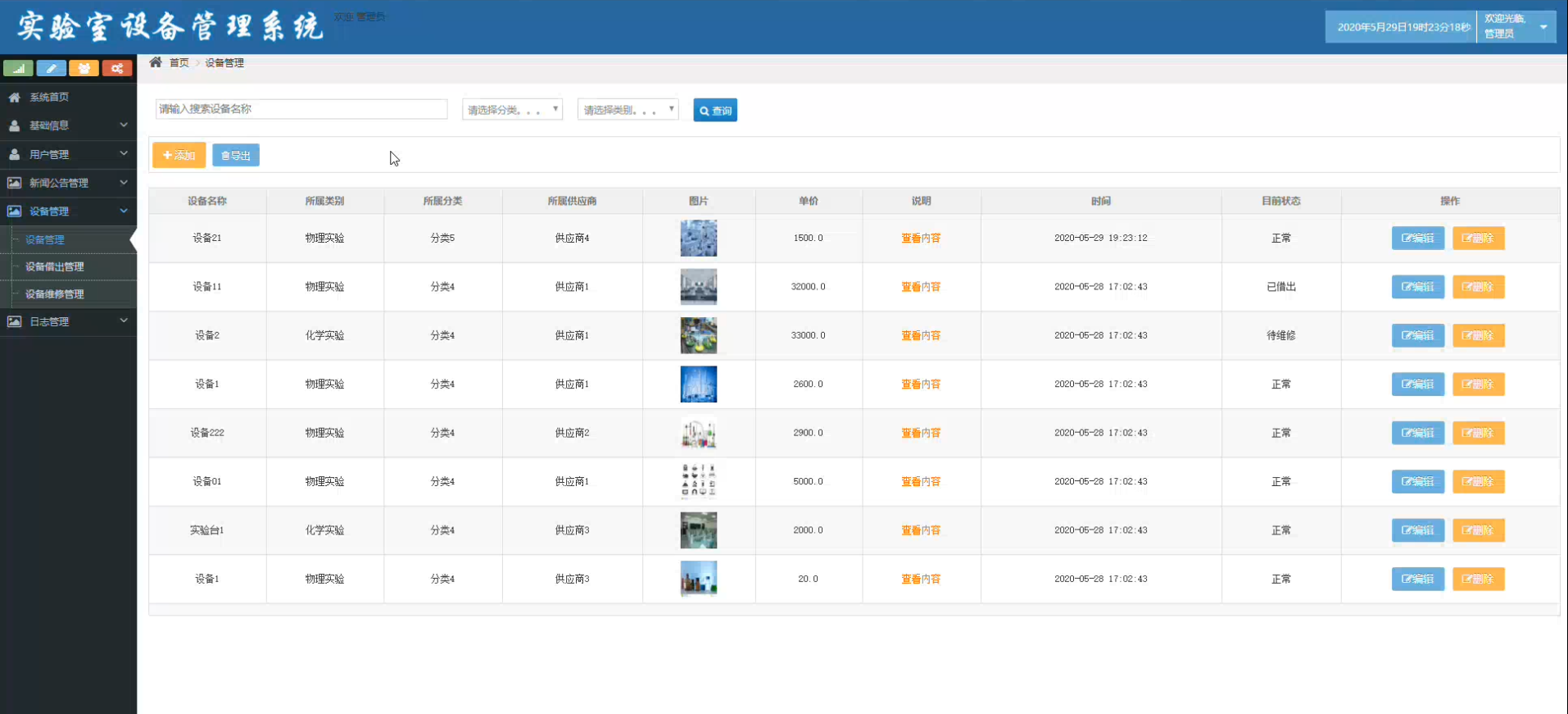Screen dimensions: 1568x714
Task: View 查看内容 for 设备01
Action: pos(921,481)
